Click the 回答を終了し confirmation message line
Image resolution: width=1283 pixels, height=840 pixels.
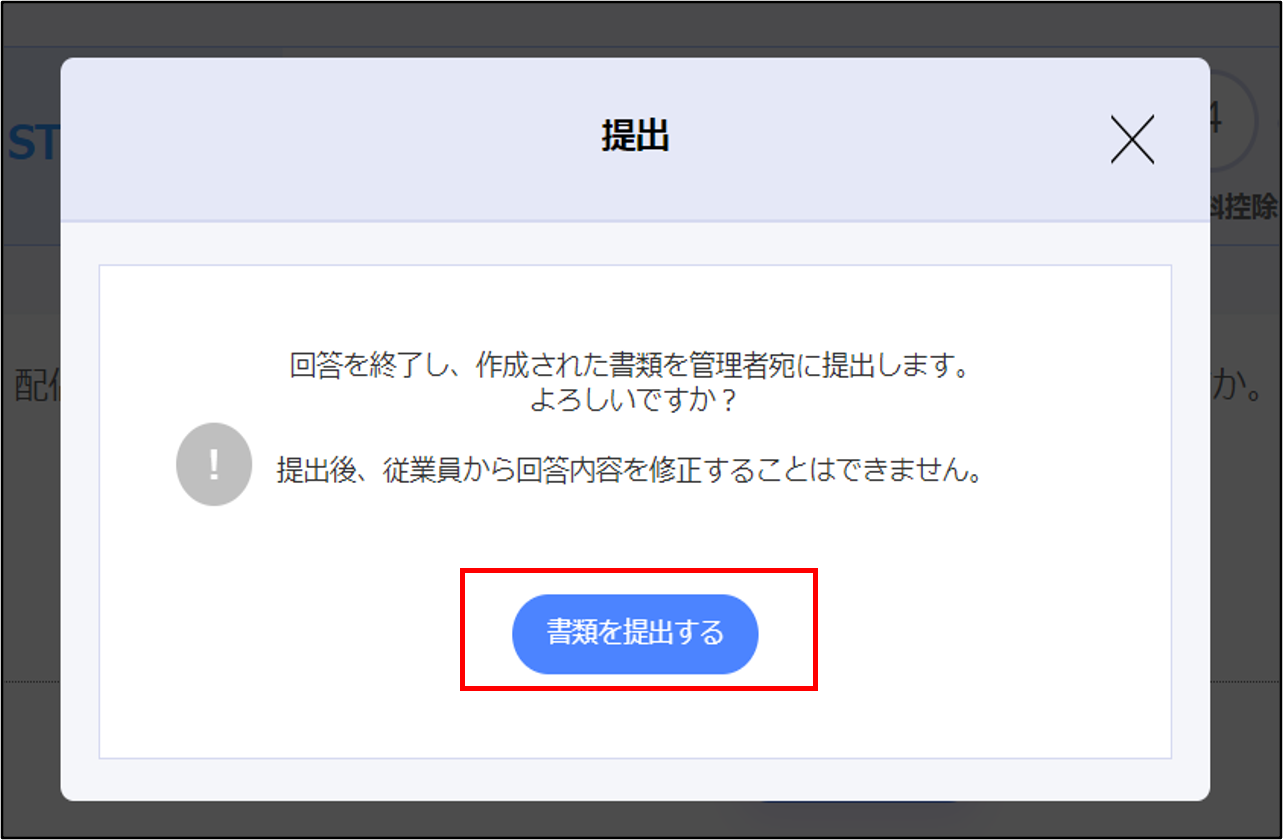(x=630, y=367)
